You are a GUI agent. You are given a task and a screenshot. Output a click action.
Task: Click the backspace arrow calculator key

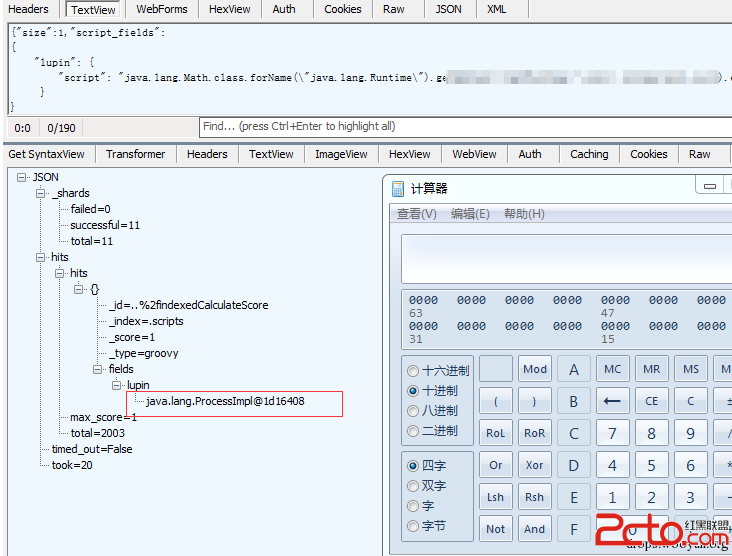[x=612, y=401]
